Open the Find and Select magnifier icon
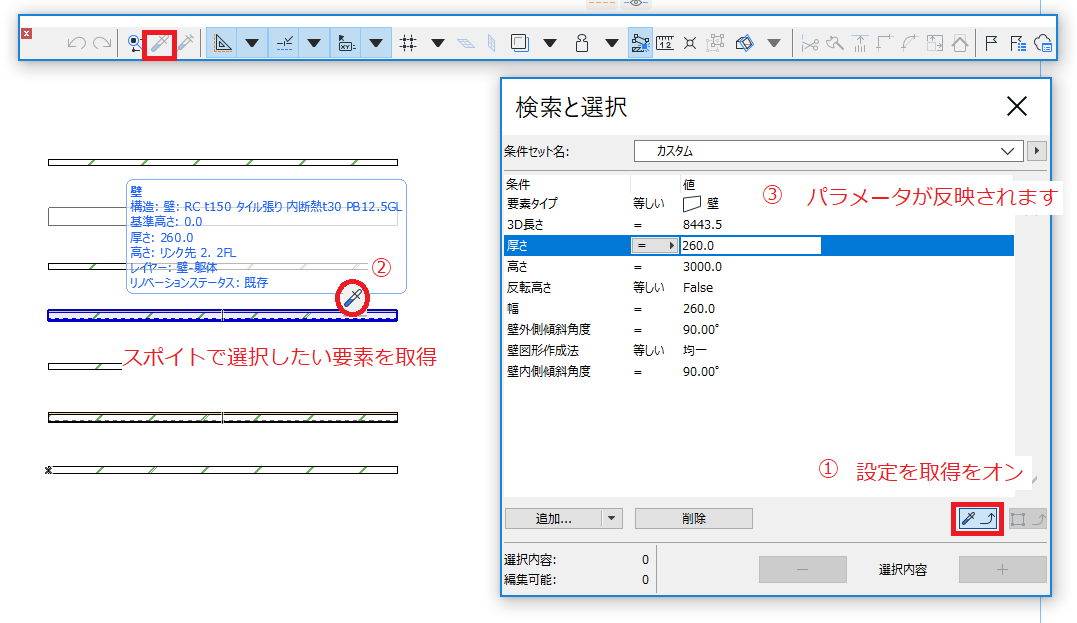1077x623 pixels. (135, 44)
